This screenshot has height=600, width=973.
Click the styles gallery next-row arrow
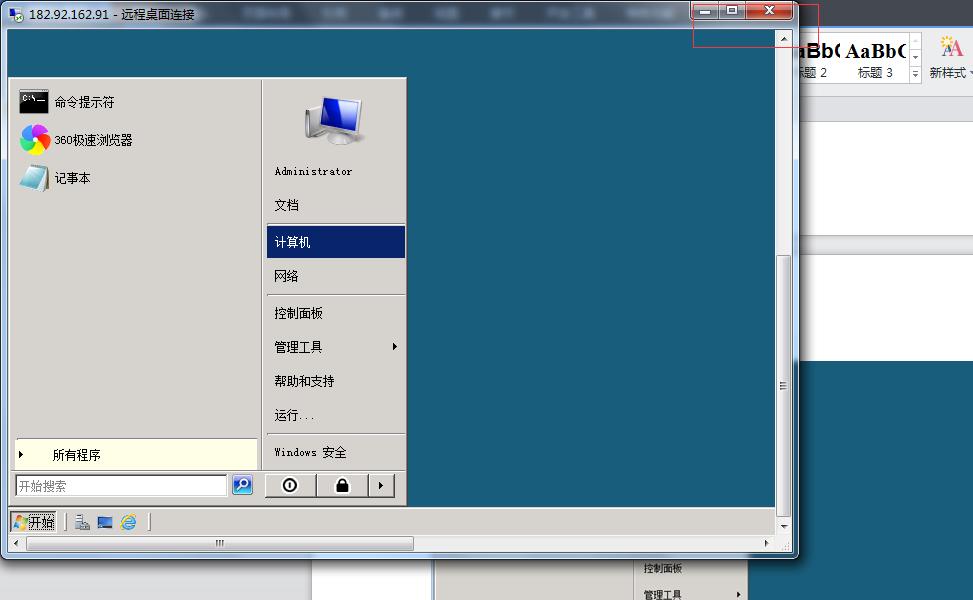(915, 58)
